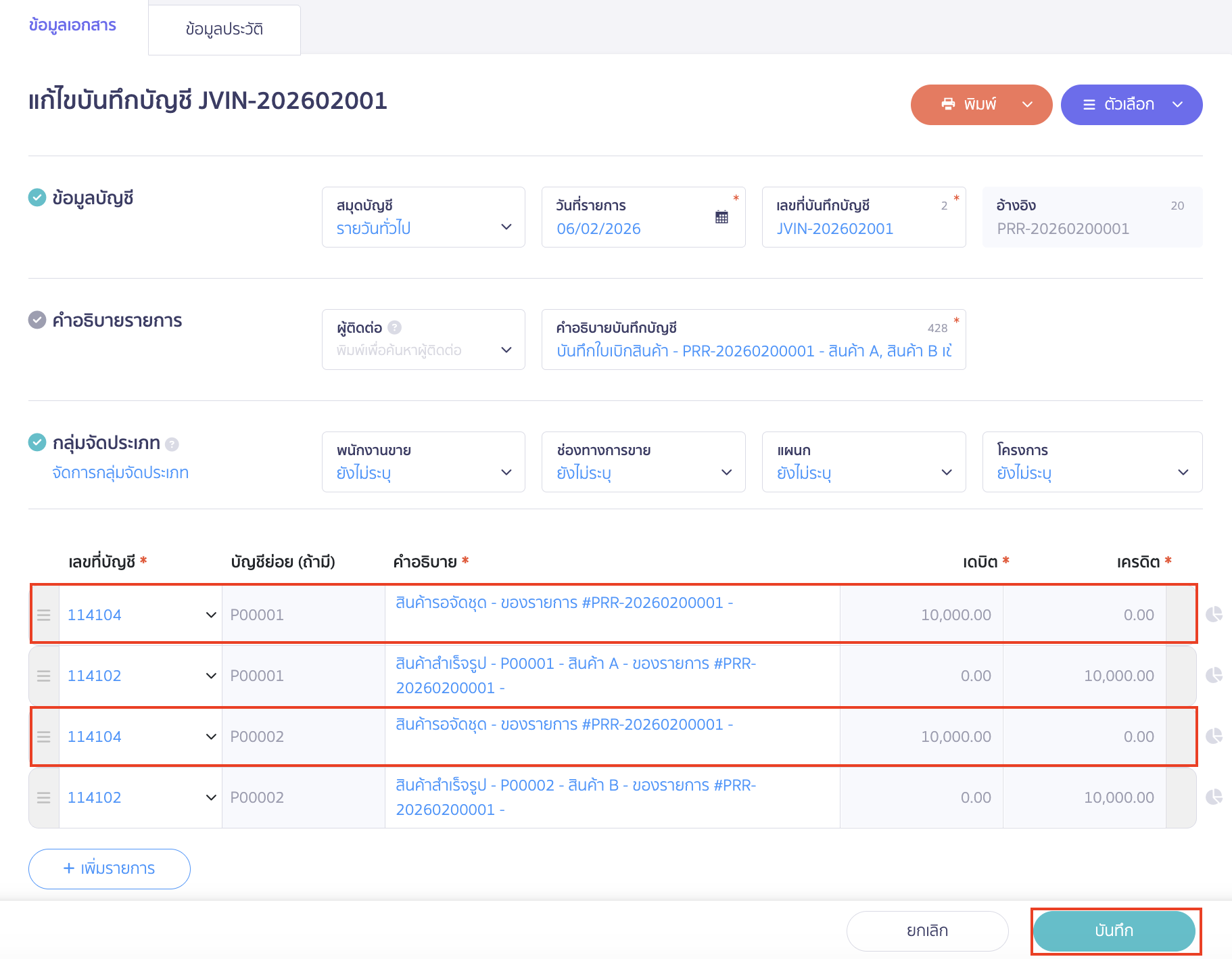
Task: Click the คำอธิบายบันทึกบัญชี text field
Action: pyautogui.click(x=753, y=350)
